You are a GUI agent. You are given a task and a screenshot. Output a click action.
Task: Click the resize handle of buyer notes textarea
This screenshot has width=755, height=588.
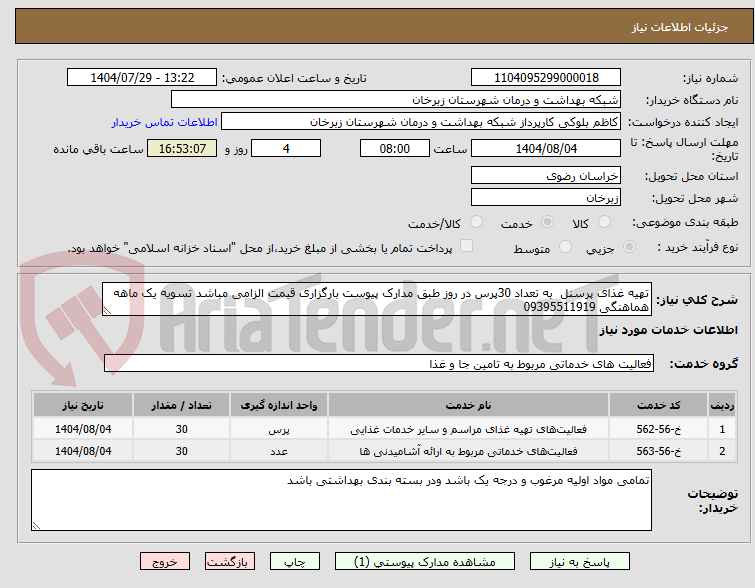[x=37, y=526]
